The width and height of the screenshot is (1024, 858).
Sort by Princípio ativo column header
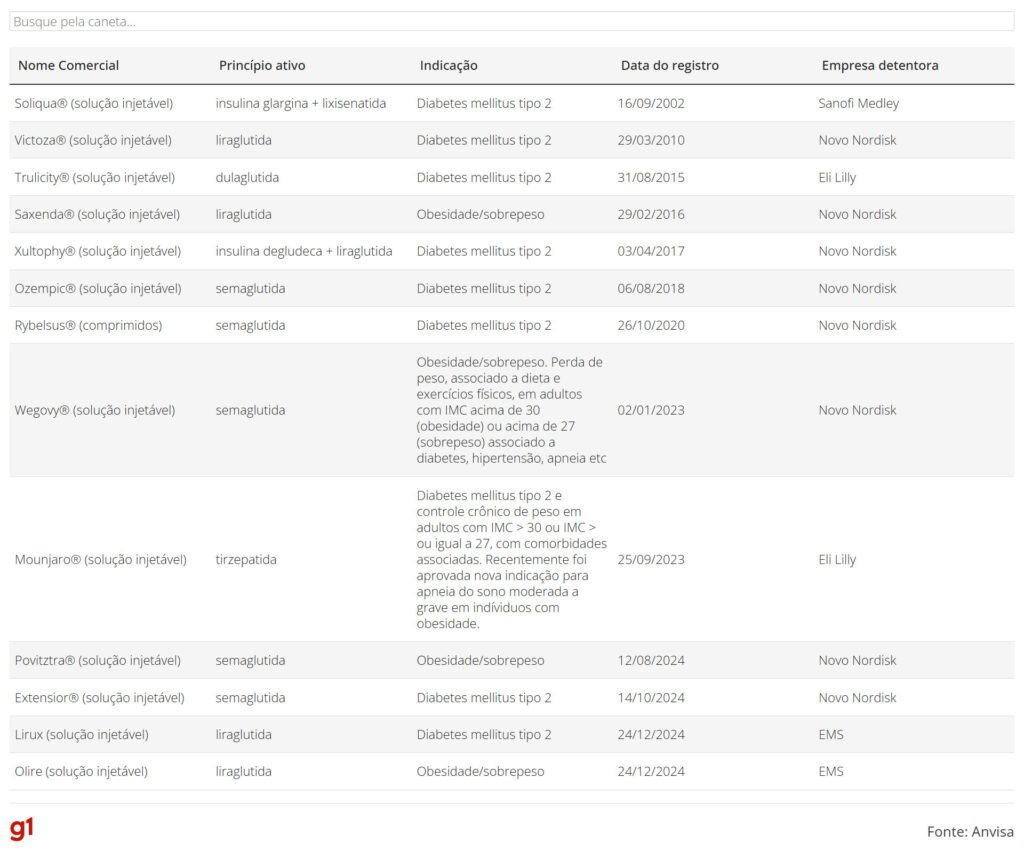[x=262, y=66]
